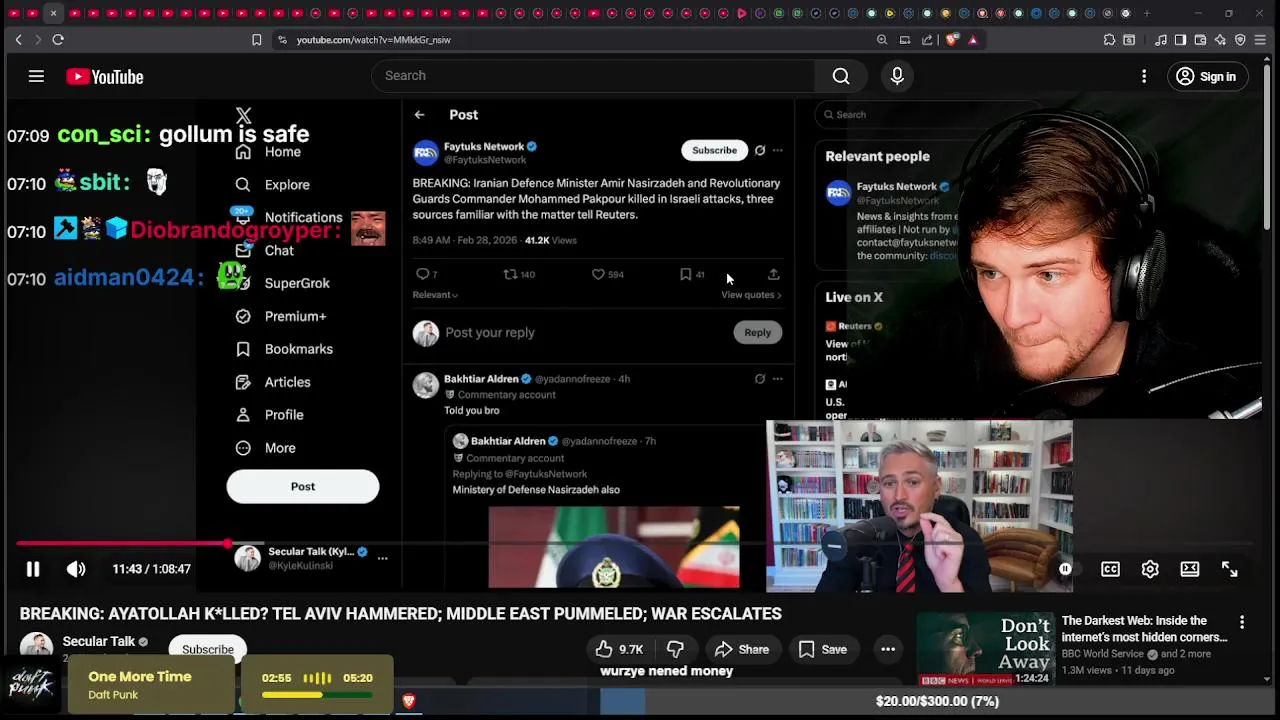
Task: Open Bookmarks in X sidebar
Action: pos(284,349)
